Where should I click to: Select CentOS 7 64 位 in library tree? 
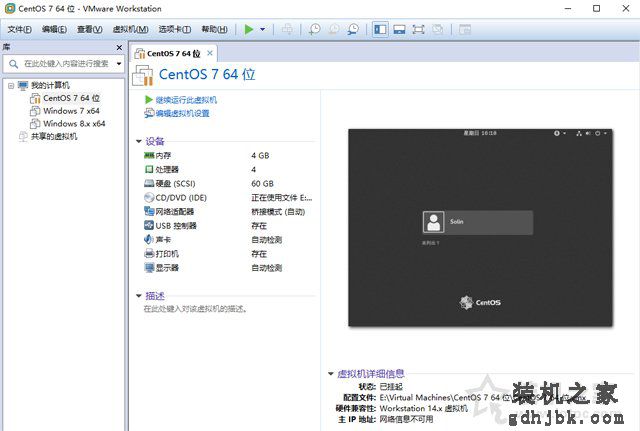coord(71,98)
